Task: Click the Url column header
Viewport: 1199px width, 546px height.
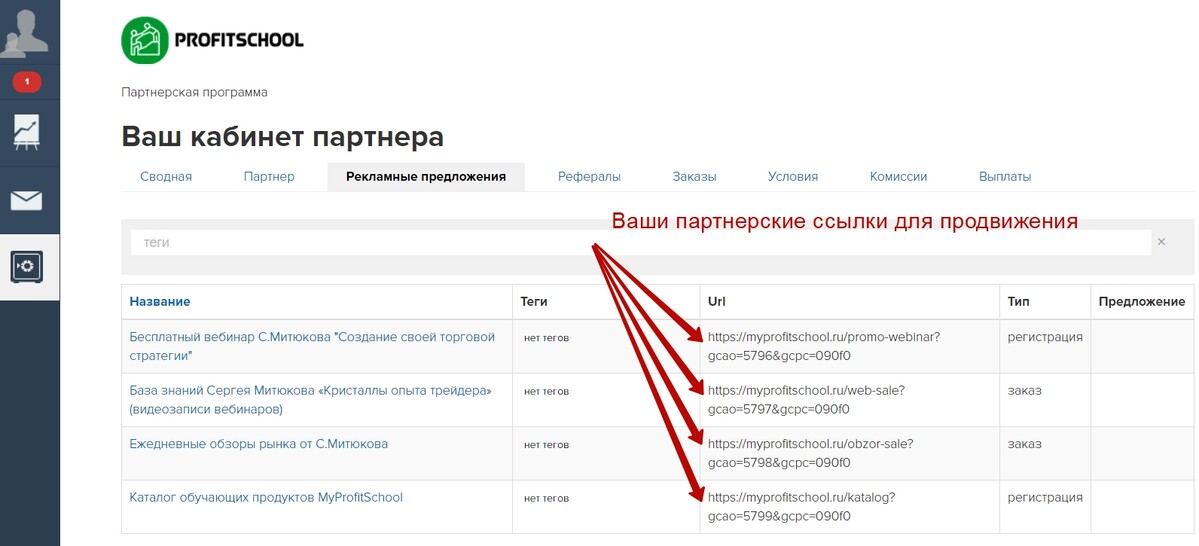Action: tap(716, 301)
